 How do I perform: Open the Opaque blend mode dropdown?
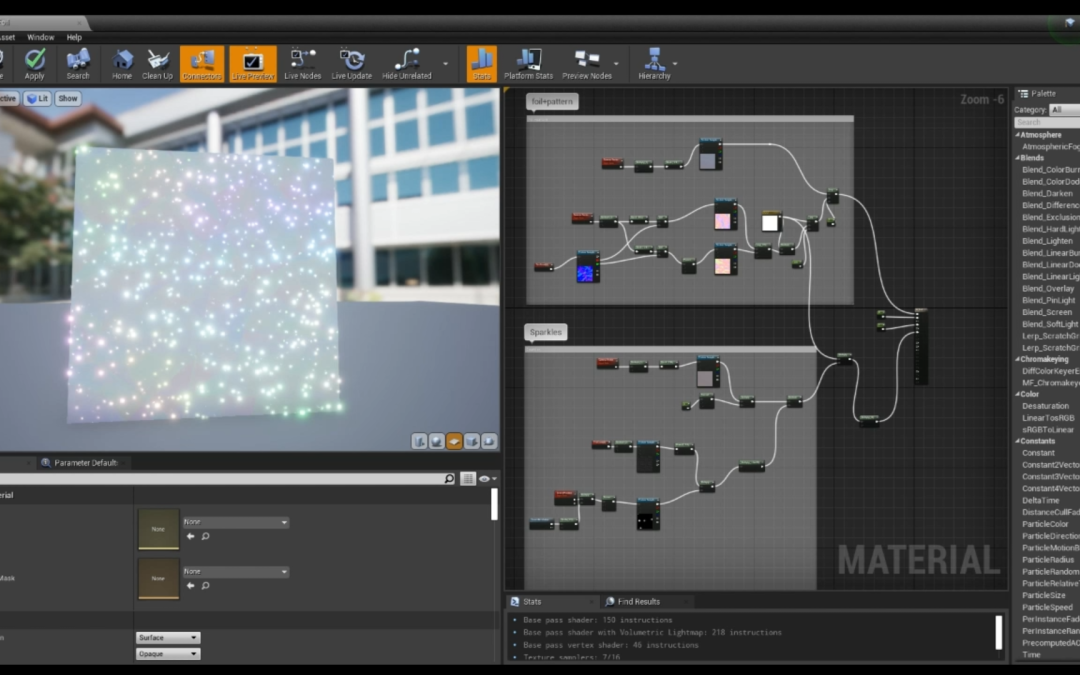168,654
